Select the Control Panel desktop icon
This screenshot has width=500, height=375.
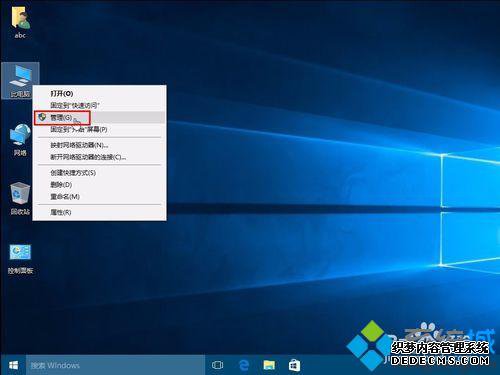tap(20, 259)
